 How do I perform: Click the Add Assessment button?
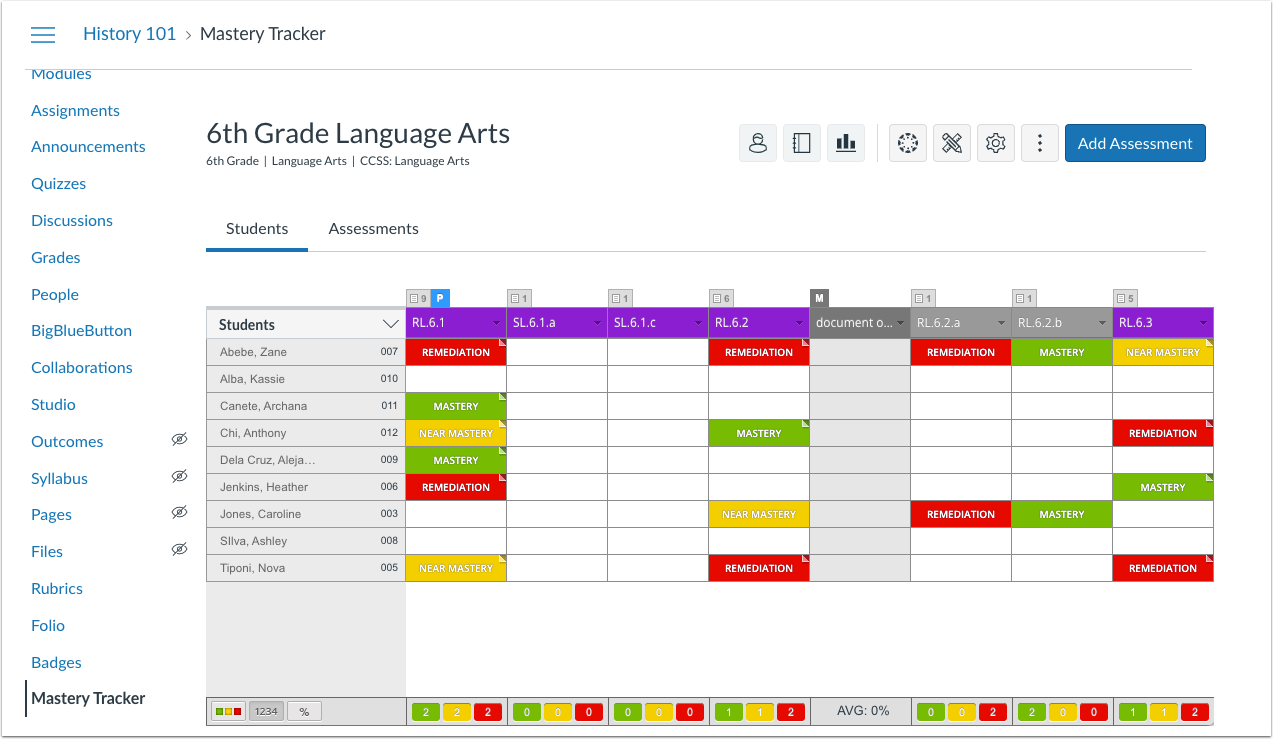[x=1134, y=142]
